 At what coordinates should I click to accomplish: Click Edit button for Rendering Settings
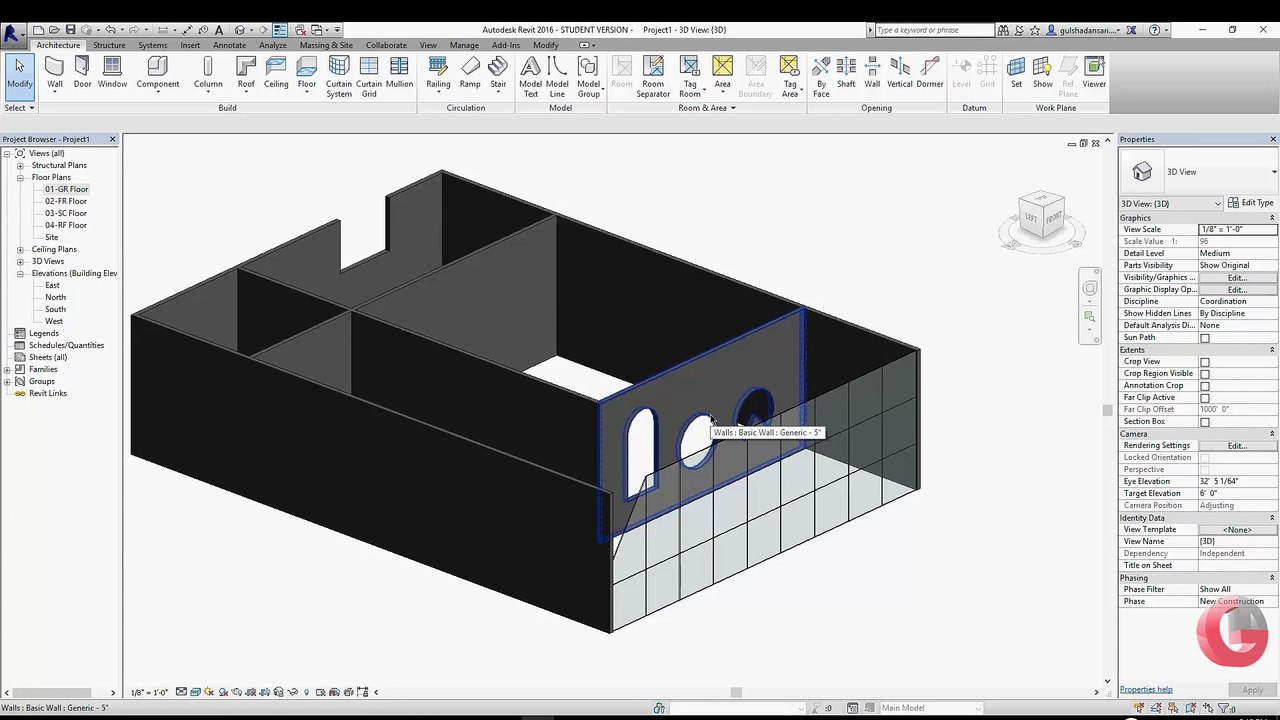(x=1238, y=446)
